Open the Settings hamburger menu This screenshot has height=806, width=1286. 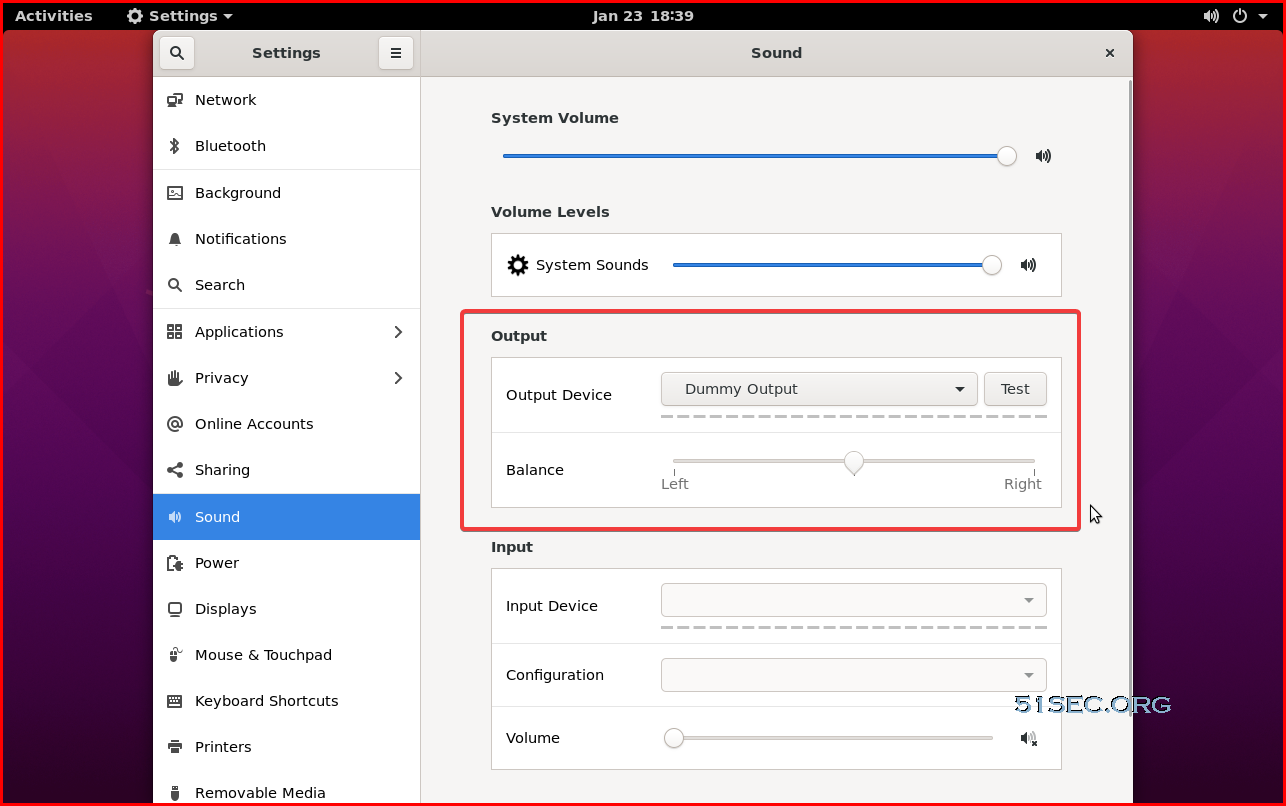(396, 53)
